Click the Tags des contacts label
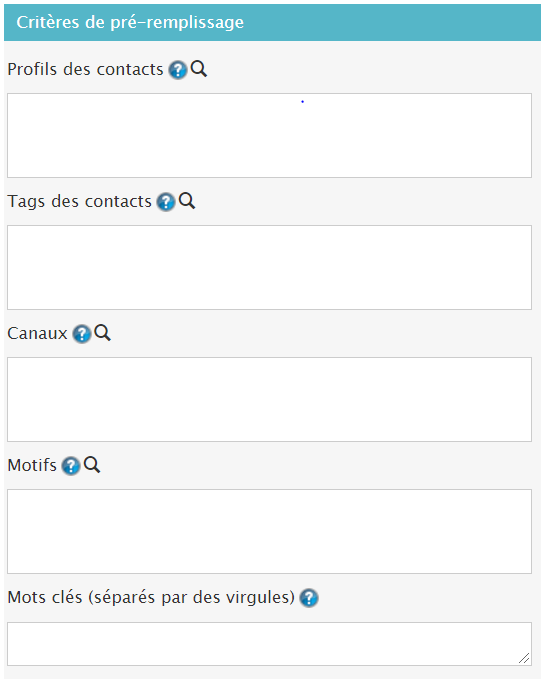 point(79,202)
